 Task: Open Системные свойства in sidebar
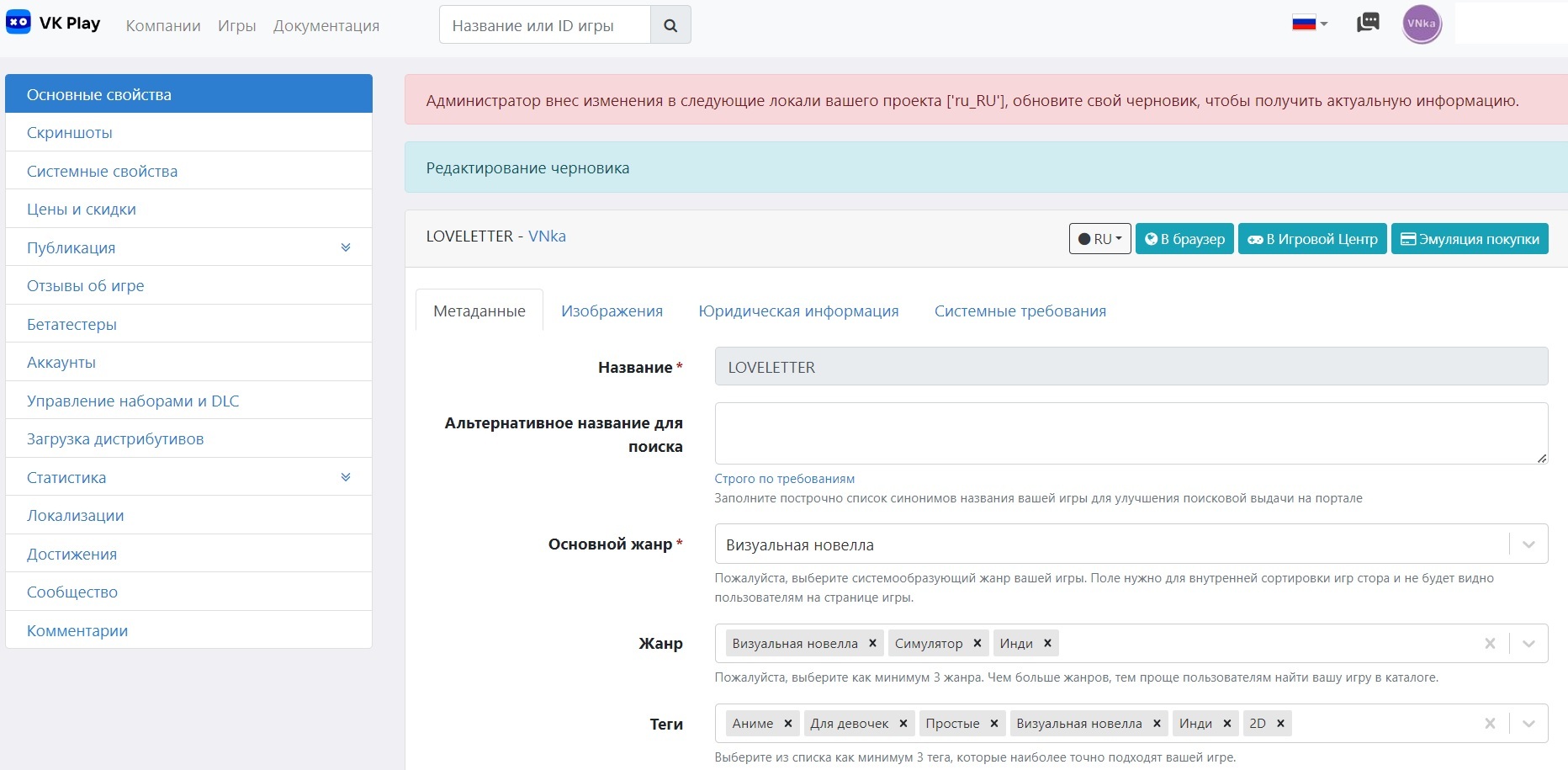[x=188, y=171]
